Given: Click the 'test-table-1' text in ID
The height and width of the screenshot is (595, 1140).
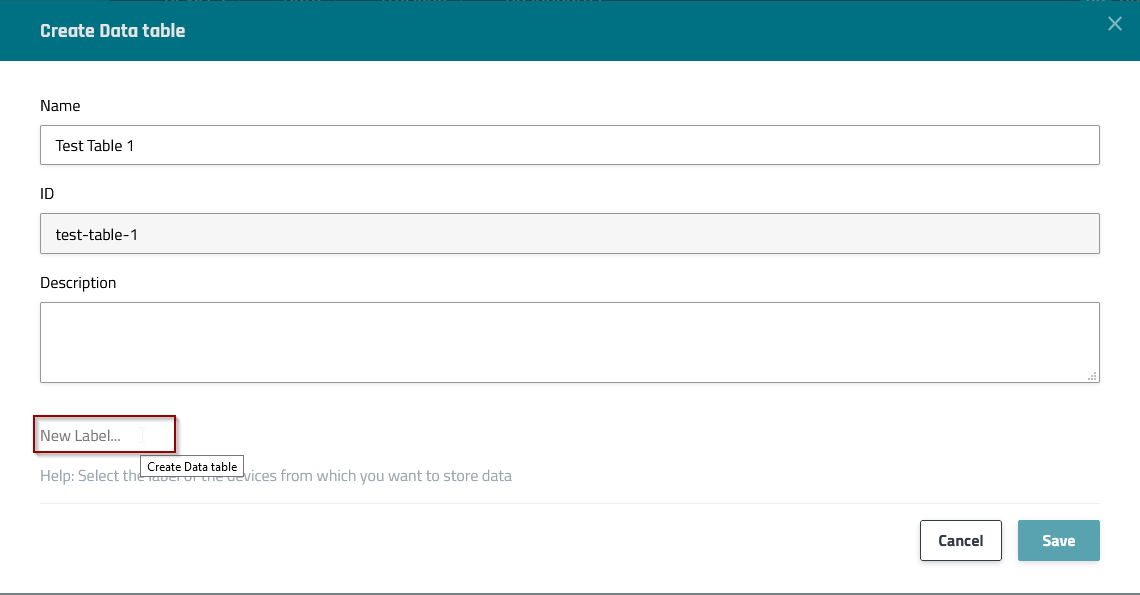Looking at the screenshot, I should point(95,234).
